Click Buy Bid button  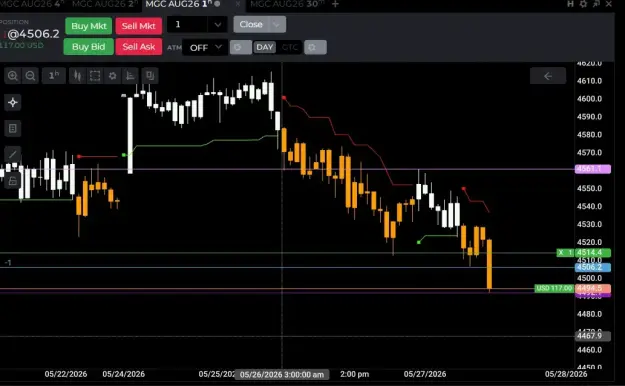88,47
